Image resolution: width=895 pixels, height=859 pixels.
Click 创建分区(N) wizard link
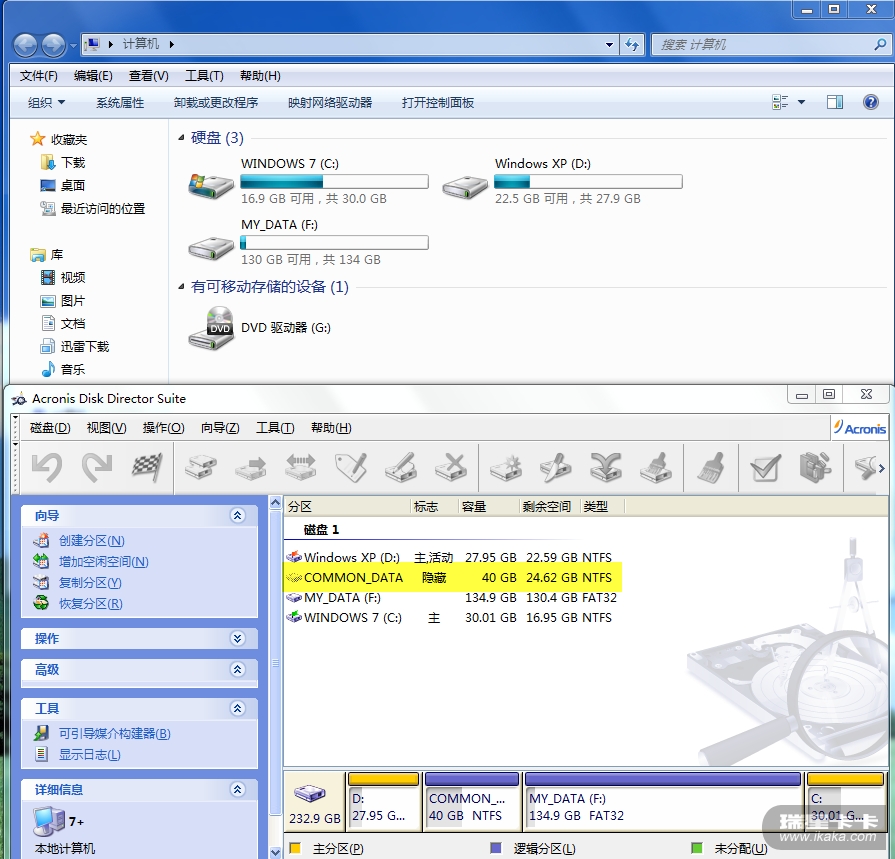pos(91,541)
